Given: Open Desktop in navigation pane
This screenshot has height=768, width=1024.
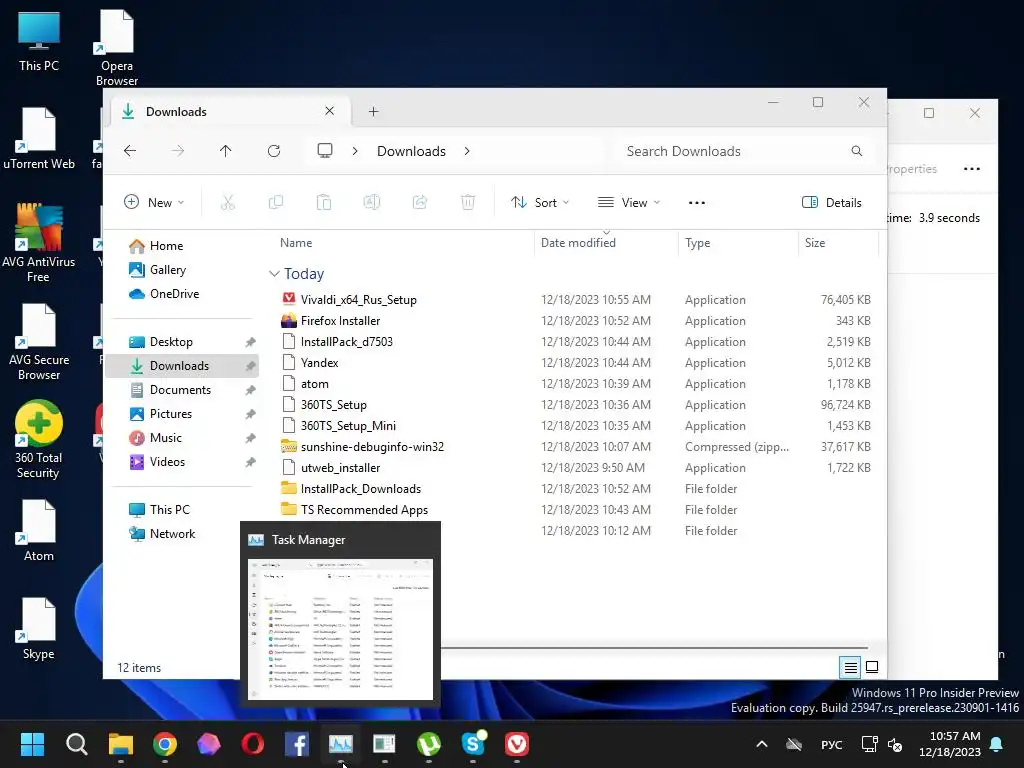Looking at the screenshot, I should [161, 342].
